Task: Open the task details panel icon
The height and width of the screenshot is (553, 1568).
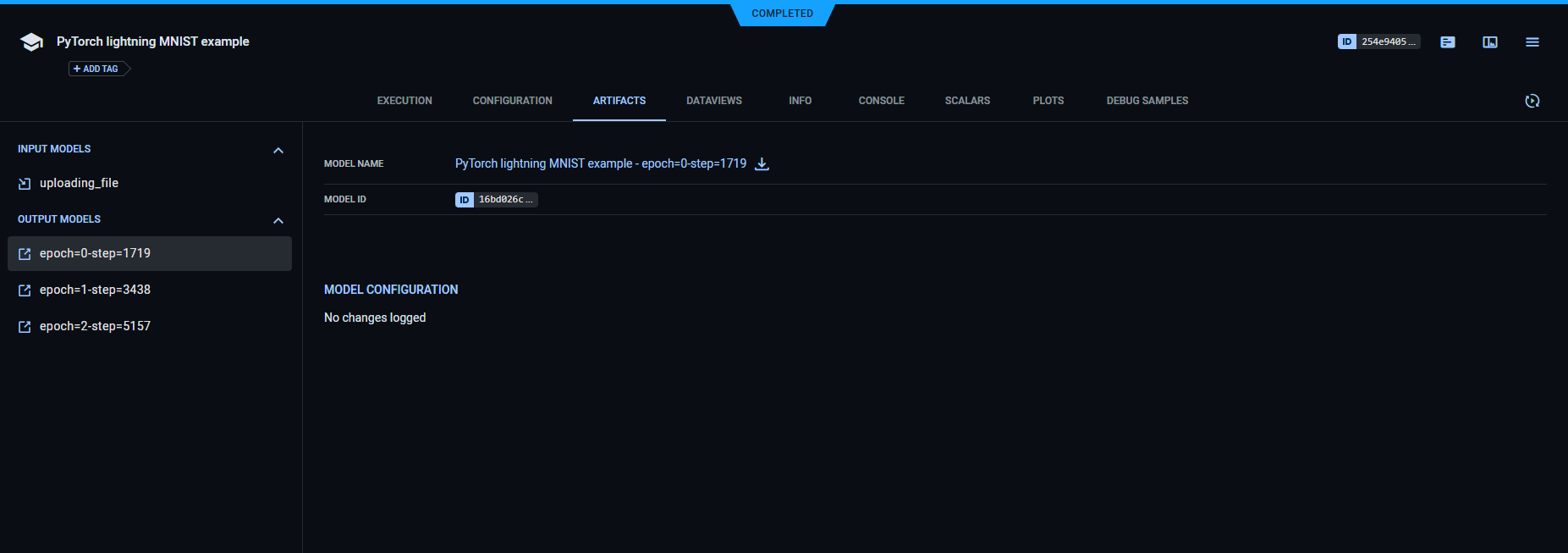Action: (1447, 42)
